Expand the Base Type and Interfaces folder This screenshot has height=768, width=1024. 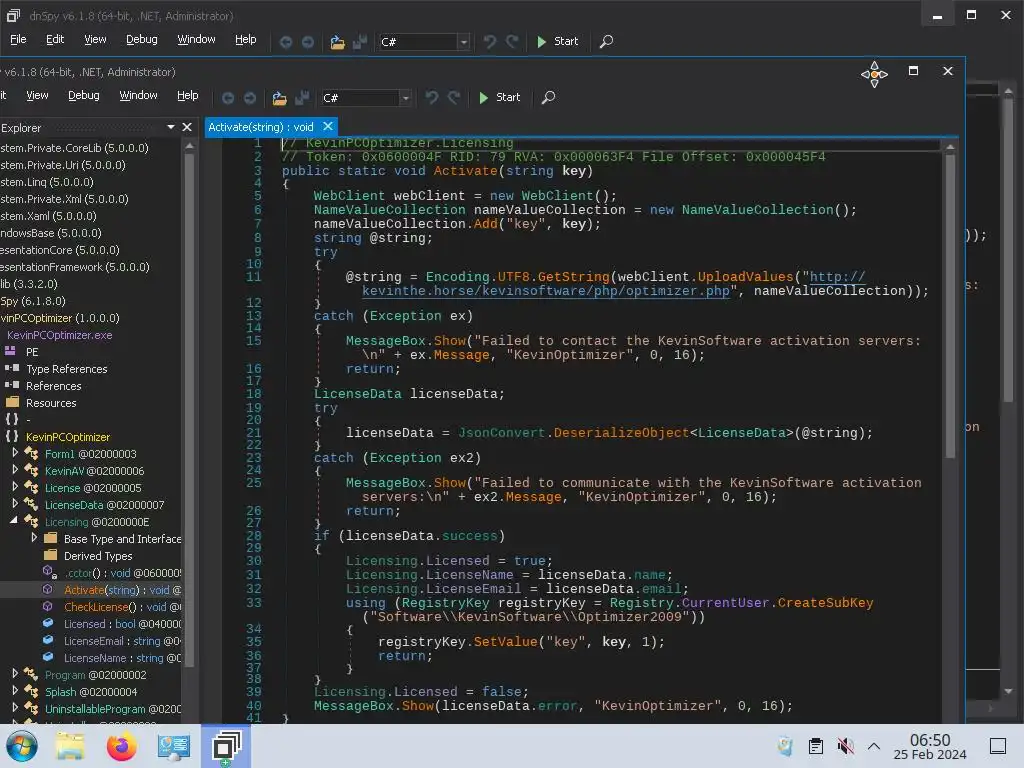(34, 537)
